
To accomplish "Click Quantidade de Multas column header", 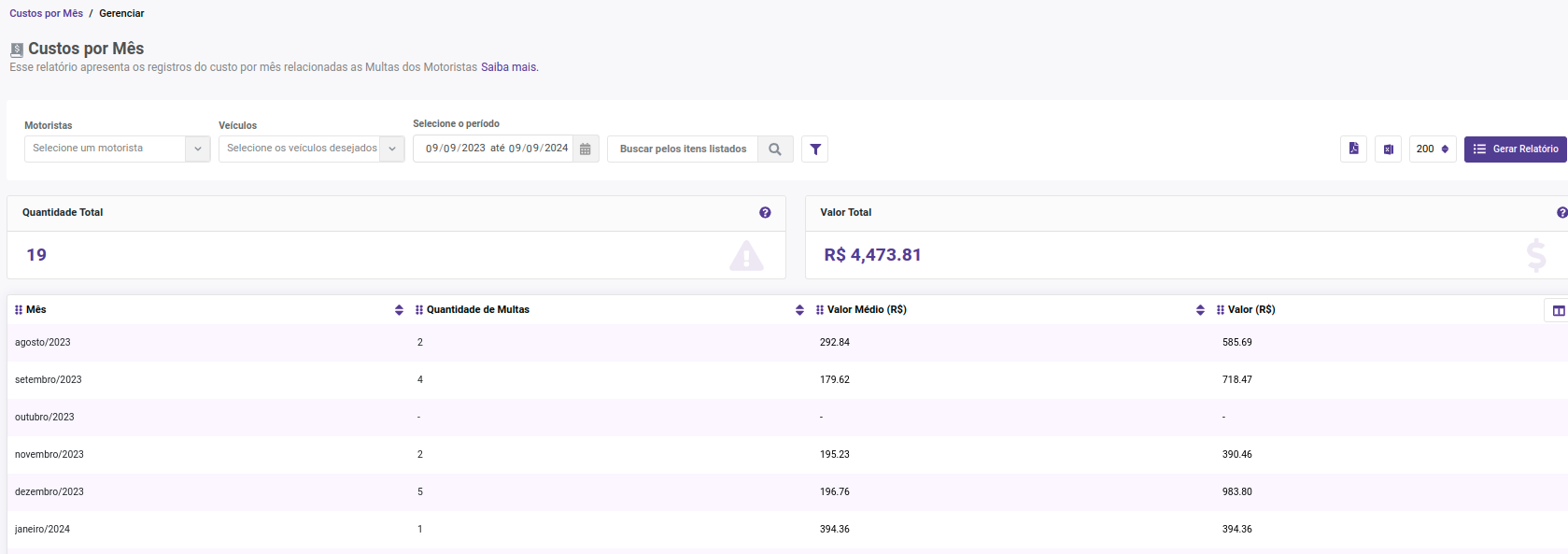I will (478, 310).
